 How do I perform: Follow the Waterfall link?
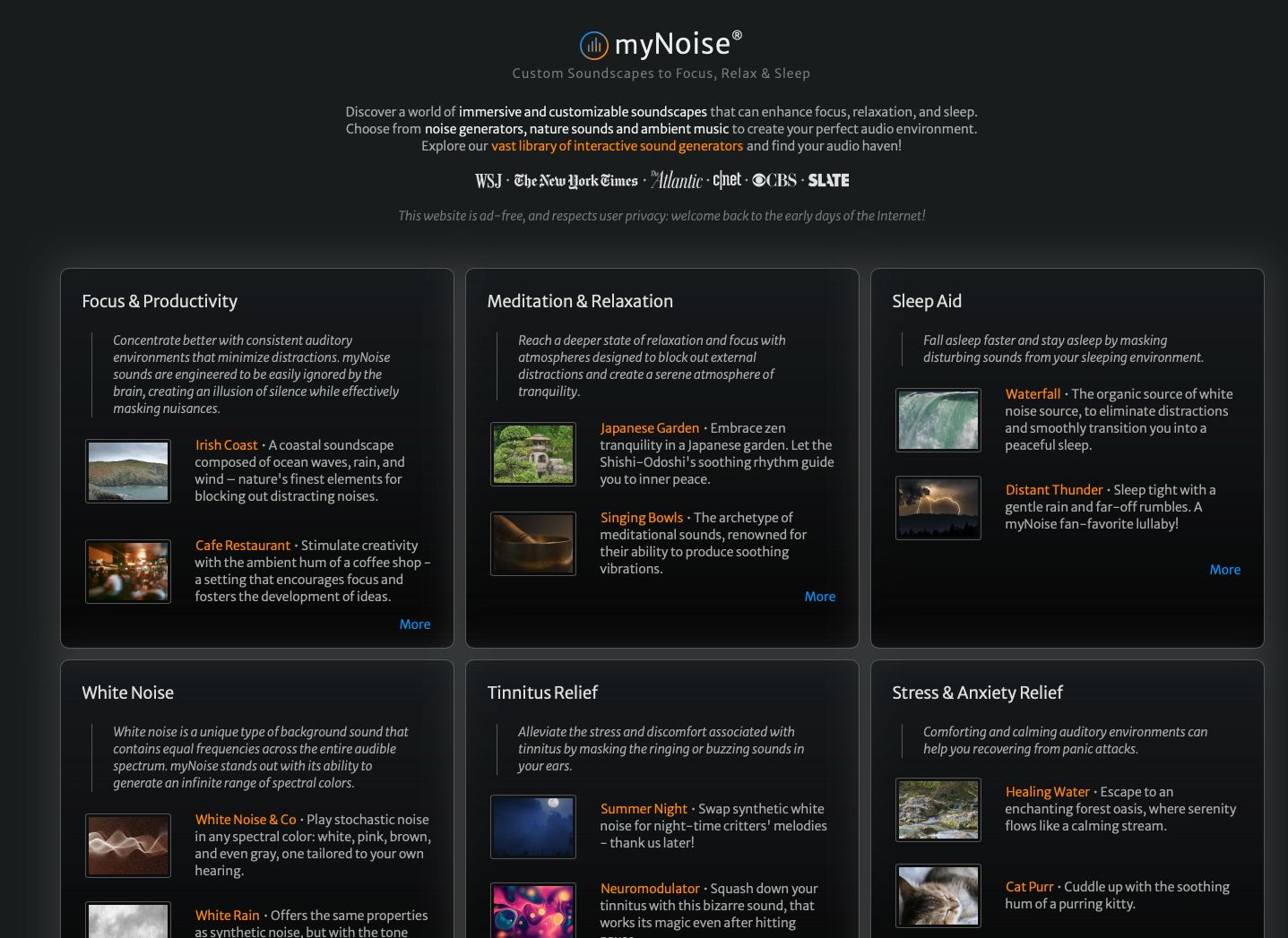coord(1033,394)
